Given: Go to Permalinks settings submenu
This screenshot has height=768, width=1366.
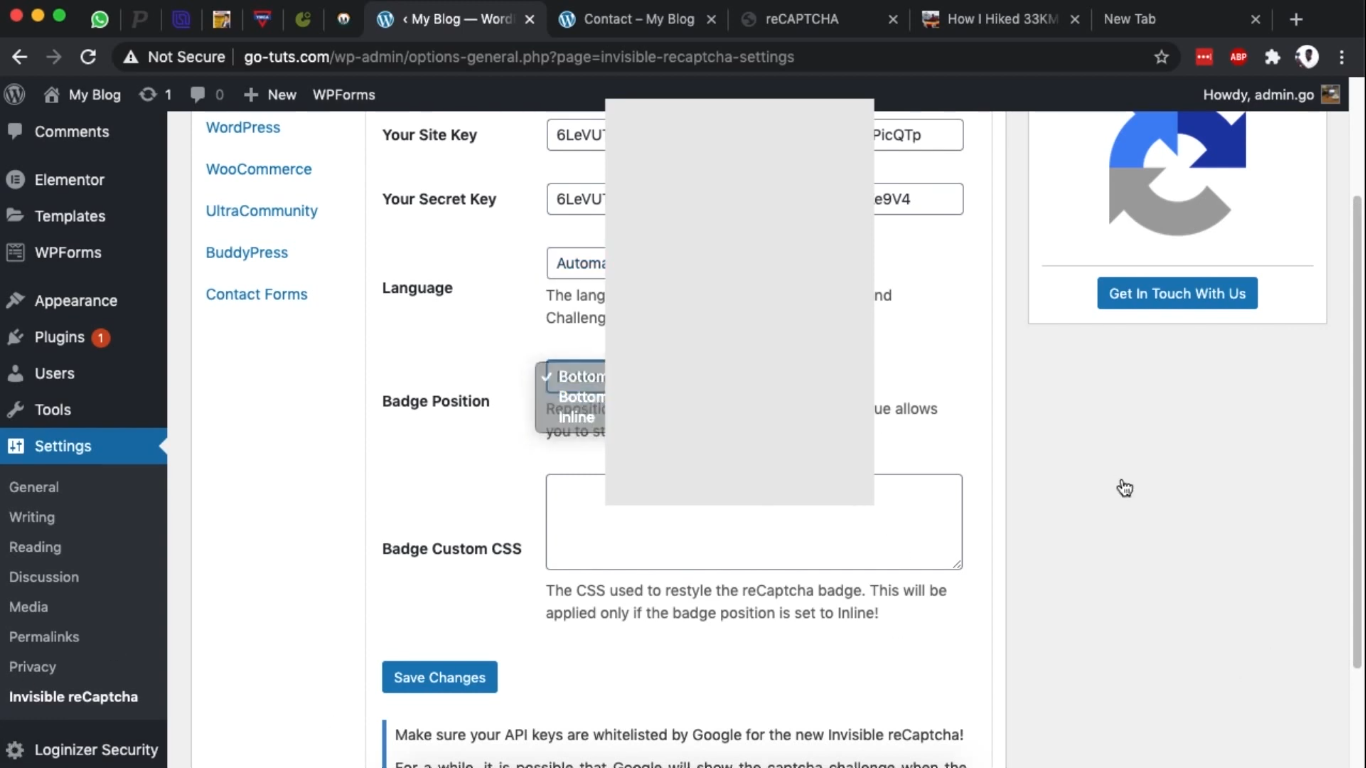Looking at the screenshot, I should pyautogui.click(x=44, y=637).
